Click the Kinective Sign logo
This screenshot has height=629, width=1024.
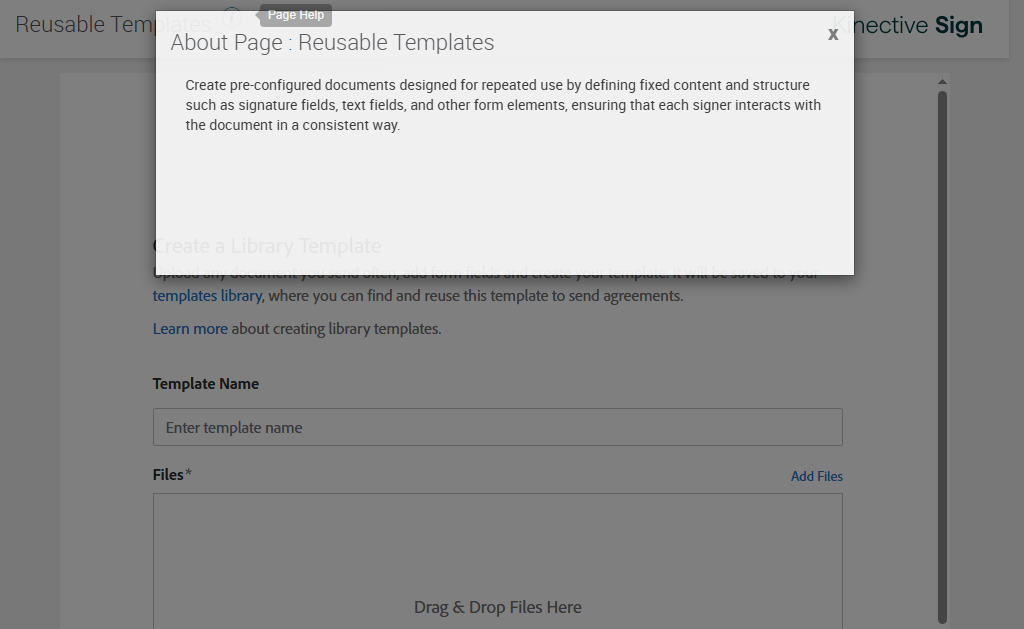pos(908,25)
